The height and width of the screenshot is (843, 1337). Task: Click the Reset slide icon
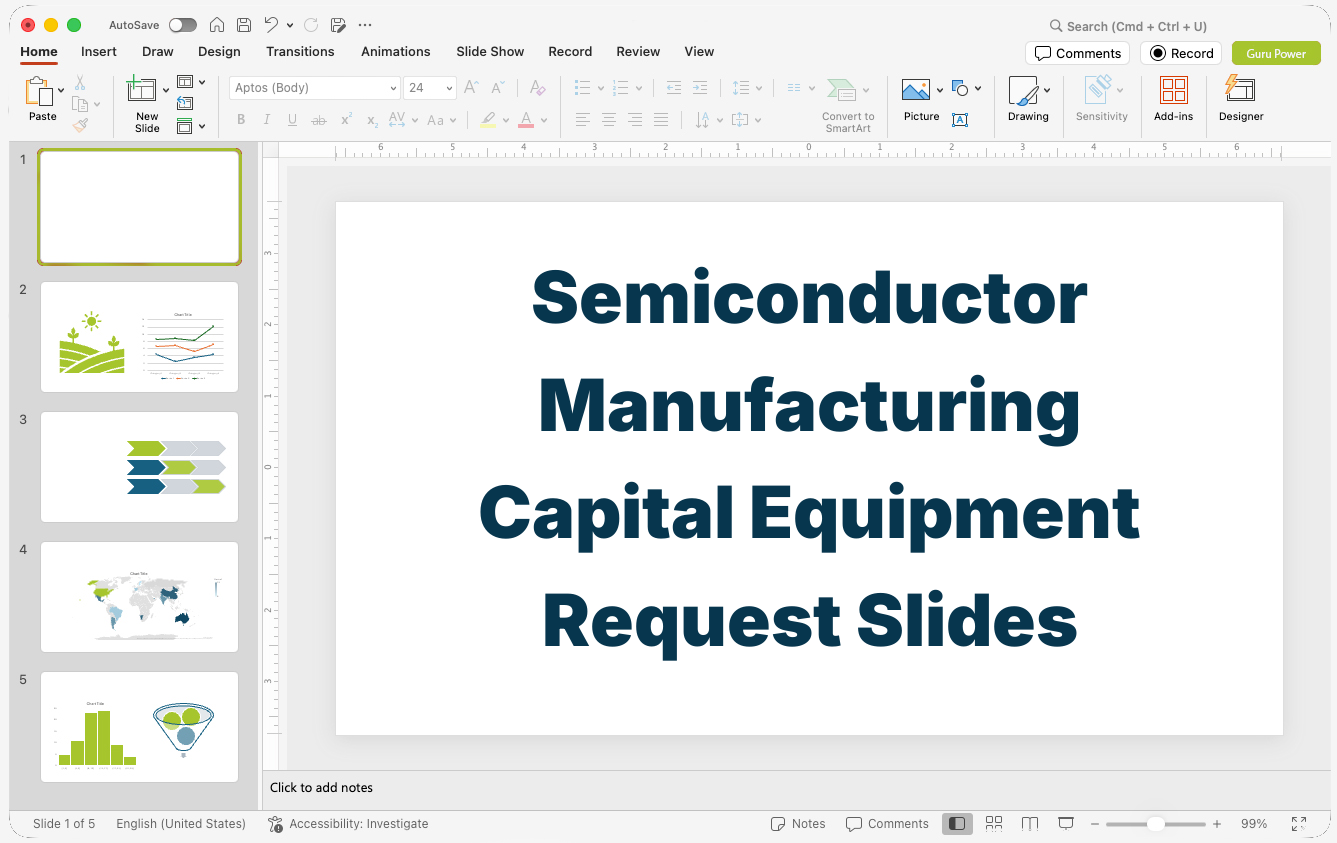[185, 103]
